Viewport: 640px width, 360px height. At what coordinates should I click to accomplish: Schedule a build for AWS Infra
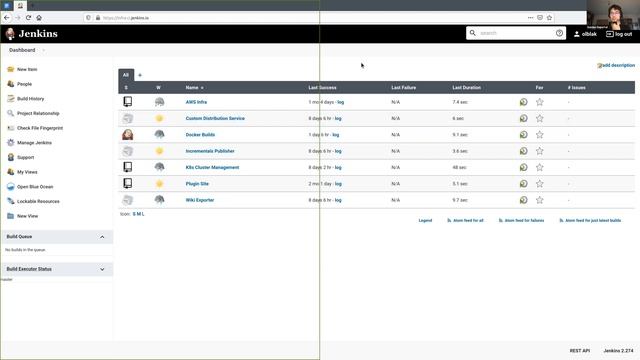524,102
